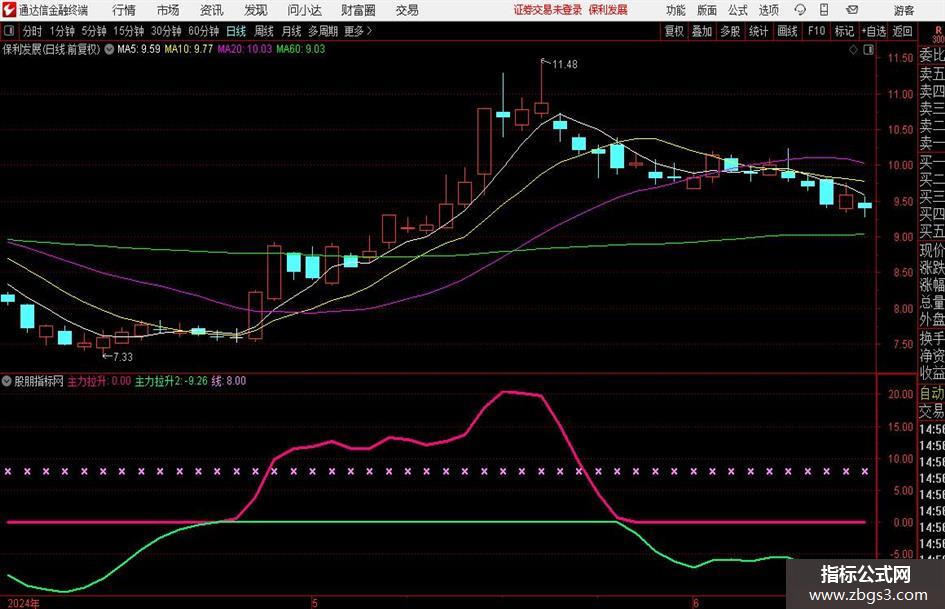Image resolution: width=945 pixels, height=609 pixels.
Task: Select the 日线 daily period
Action: coord(236,31)
